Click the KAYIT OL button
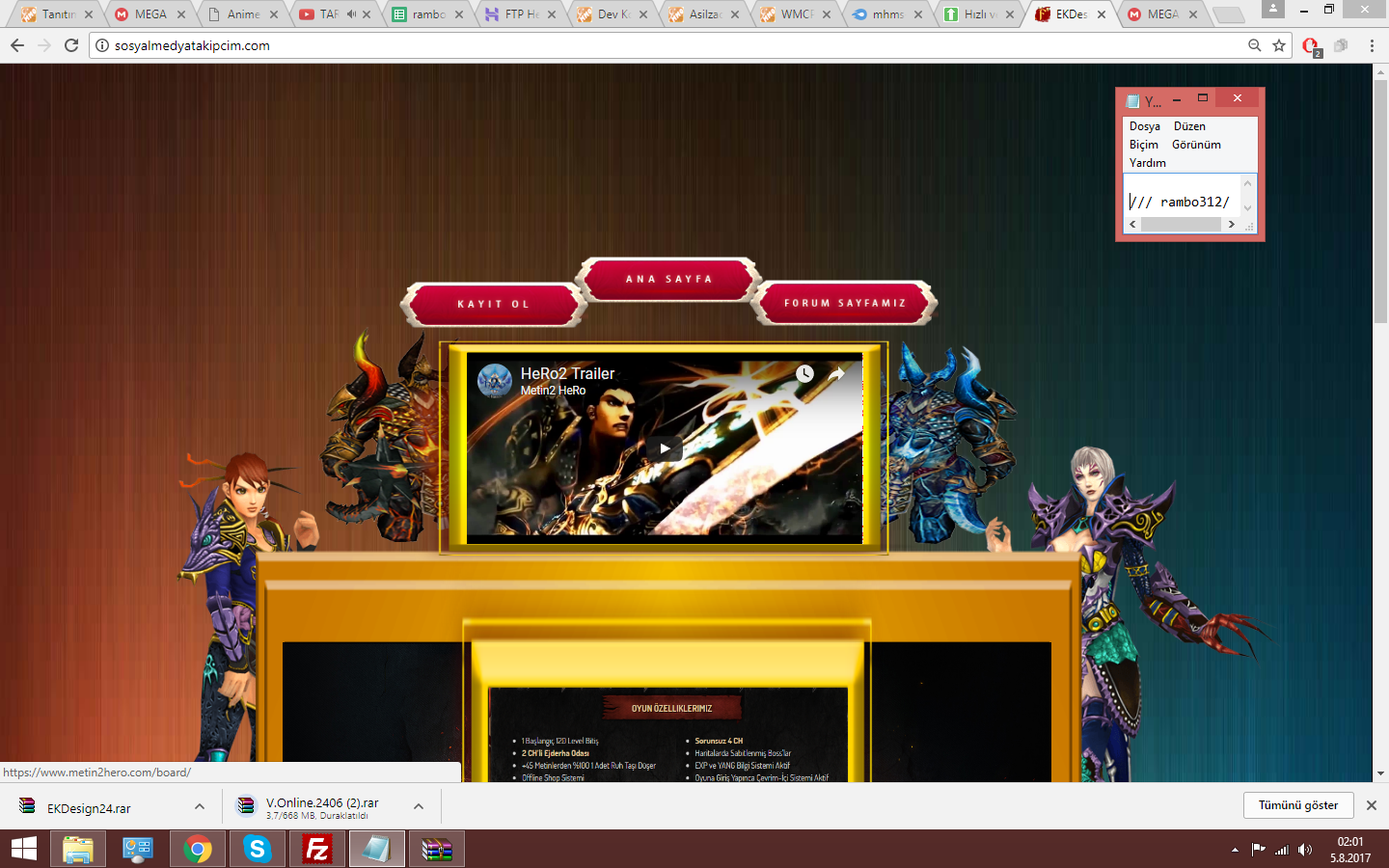 tap(494, 305)
